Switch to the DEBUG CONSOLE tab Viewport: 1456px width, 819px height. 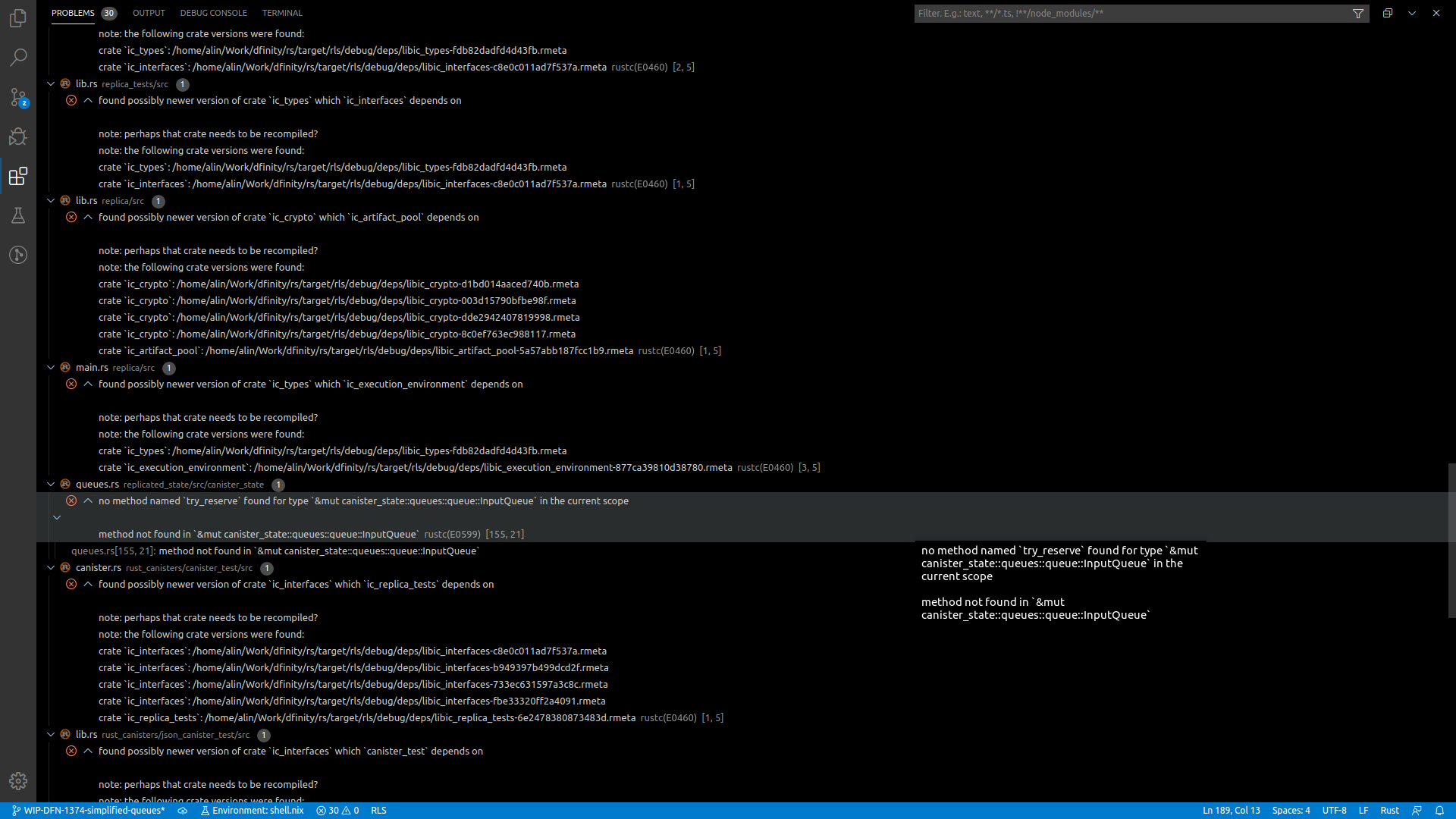213,13
